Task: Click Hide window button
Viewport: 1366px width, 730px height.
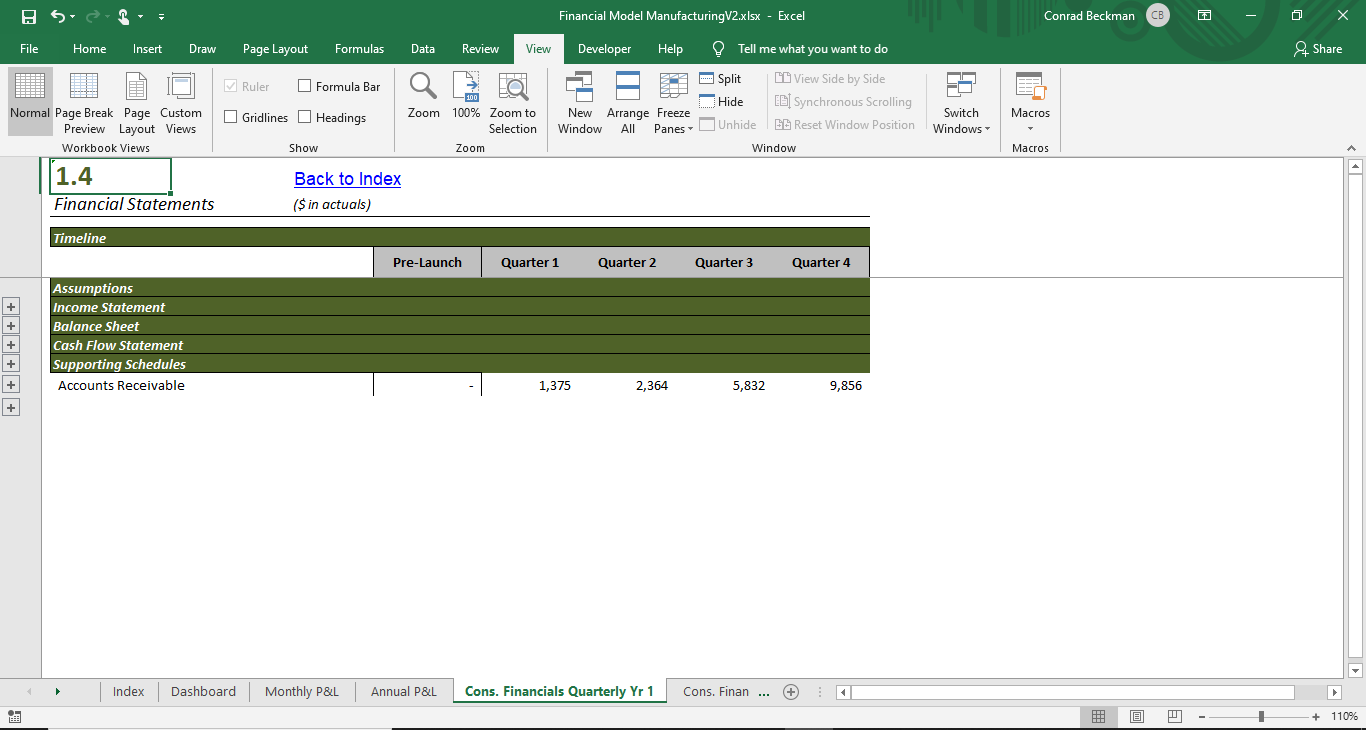Action: coord(721,101)
